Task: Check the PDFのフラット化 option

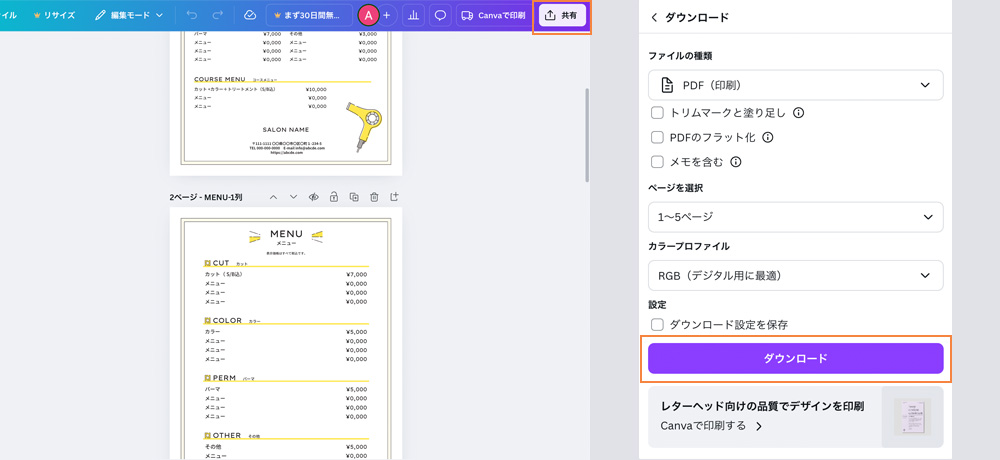Action: 657,137
